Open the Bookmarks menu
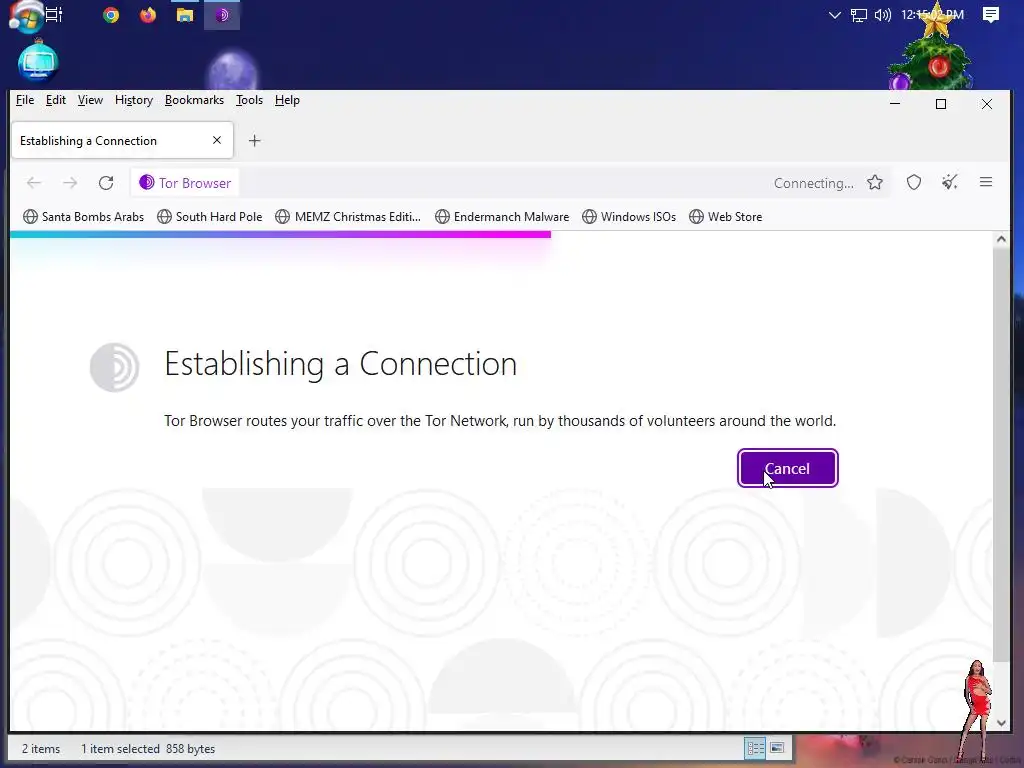 coord(194,100)
